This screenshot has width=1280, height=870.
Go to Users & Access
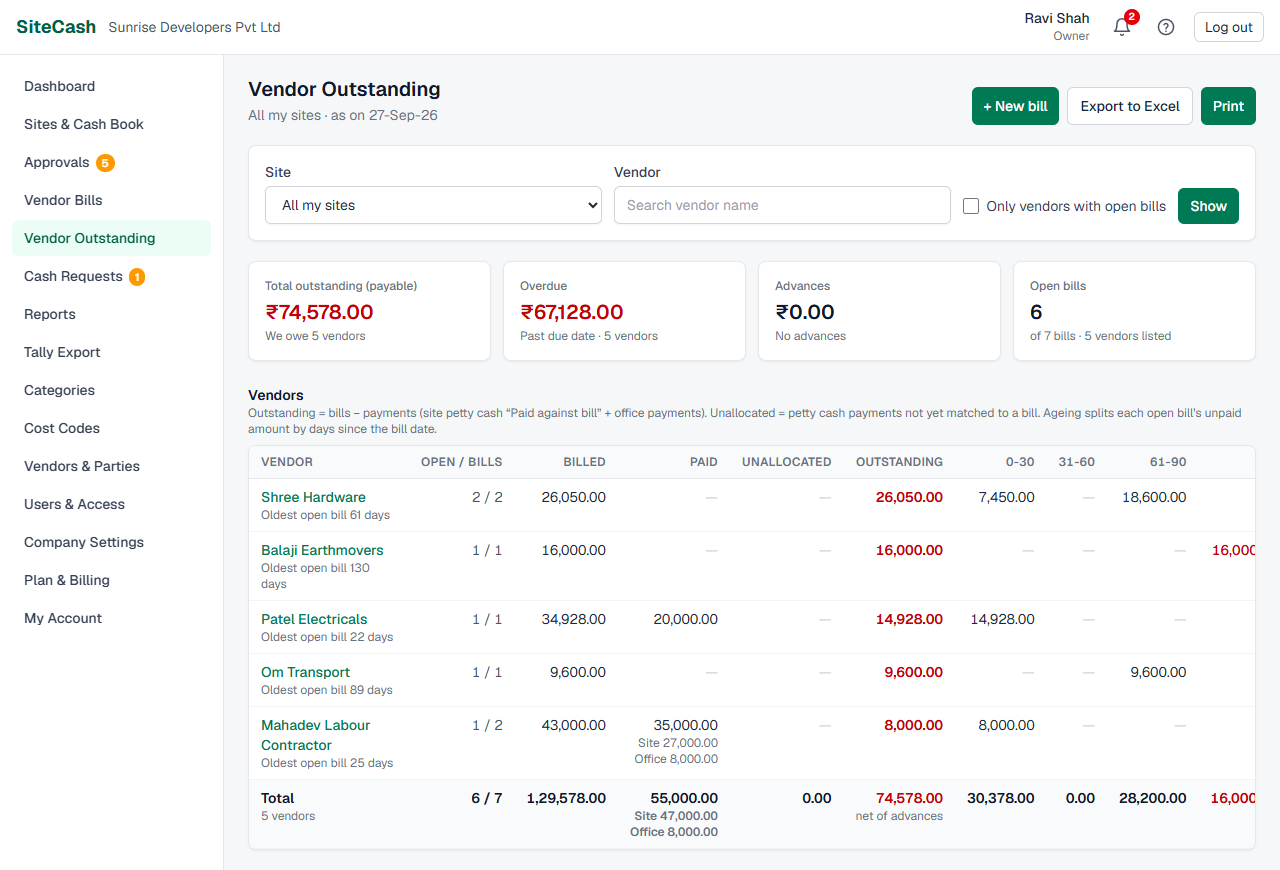click(x=111, y=504)
